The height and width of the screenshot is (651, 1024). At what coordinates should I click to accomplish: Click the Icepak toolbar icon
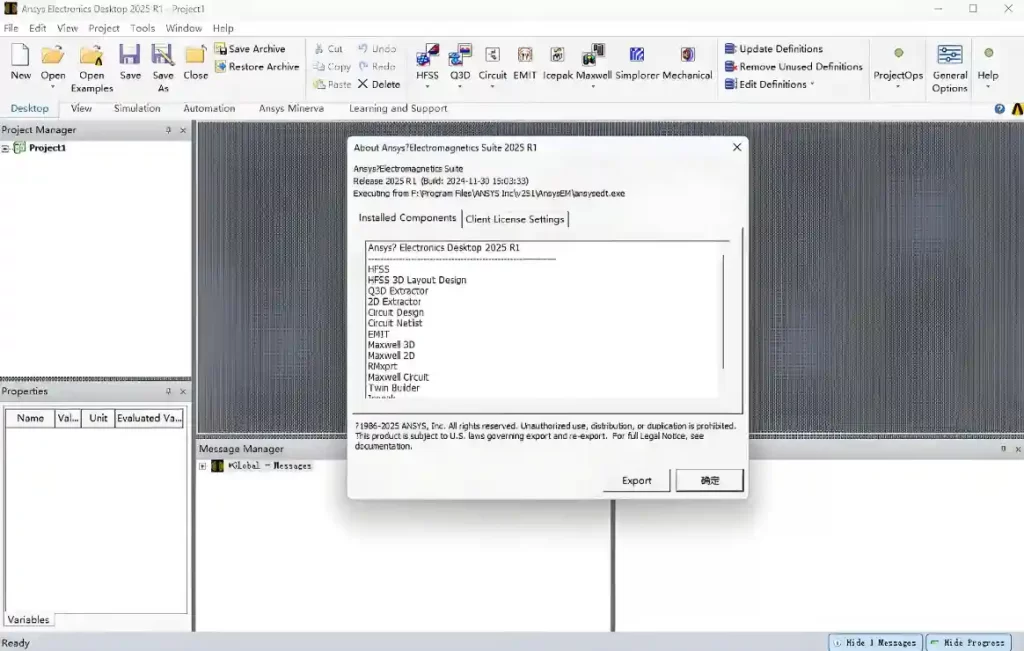(x=557, y=56)
